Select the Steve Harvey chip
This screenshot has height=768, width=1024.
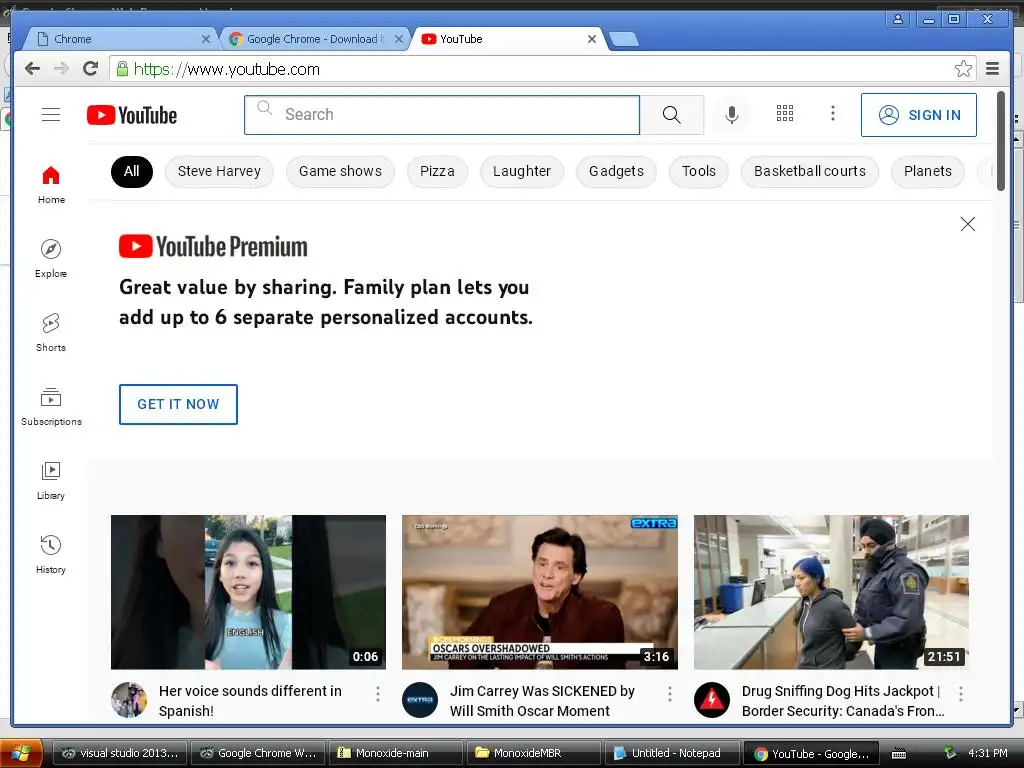(x=219, y=172)
